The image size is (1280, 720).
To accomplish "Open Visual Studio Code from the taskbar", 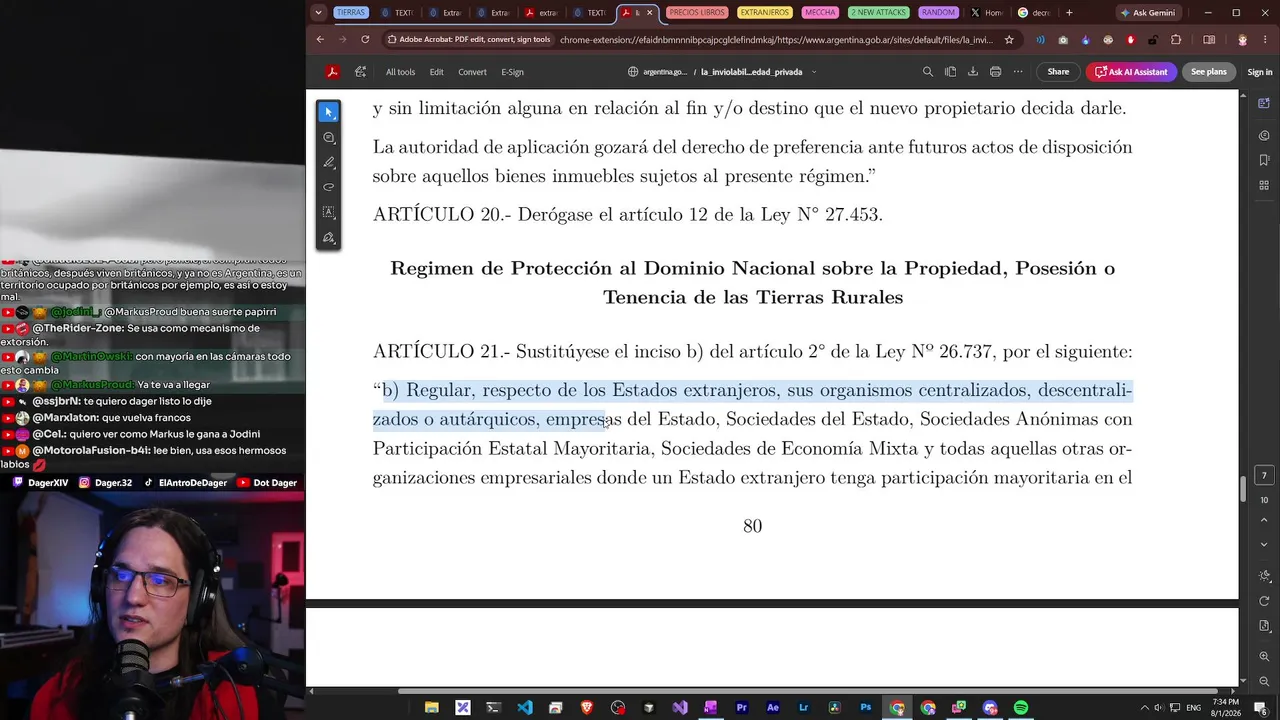I will point(525,707).
